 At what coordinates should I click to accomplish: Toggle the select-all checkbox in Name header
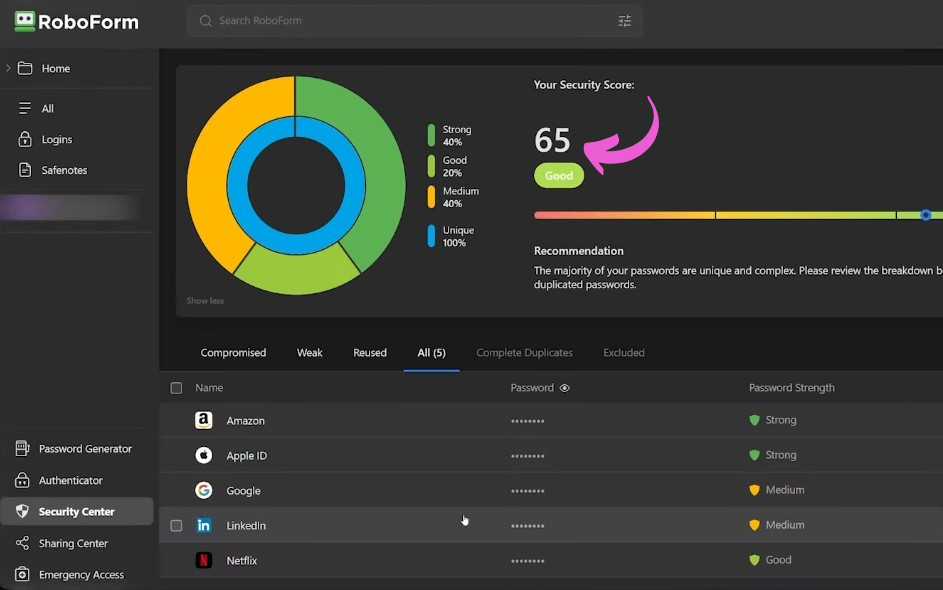pyautogui.click(x=176, y=388)
